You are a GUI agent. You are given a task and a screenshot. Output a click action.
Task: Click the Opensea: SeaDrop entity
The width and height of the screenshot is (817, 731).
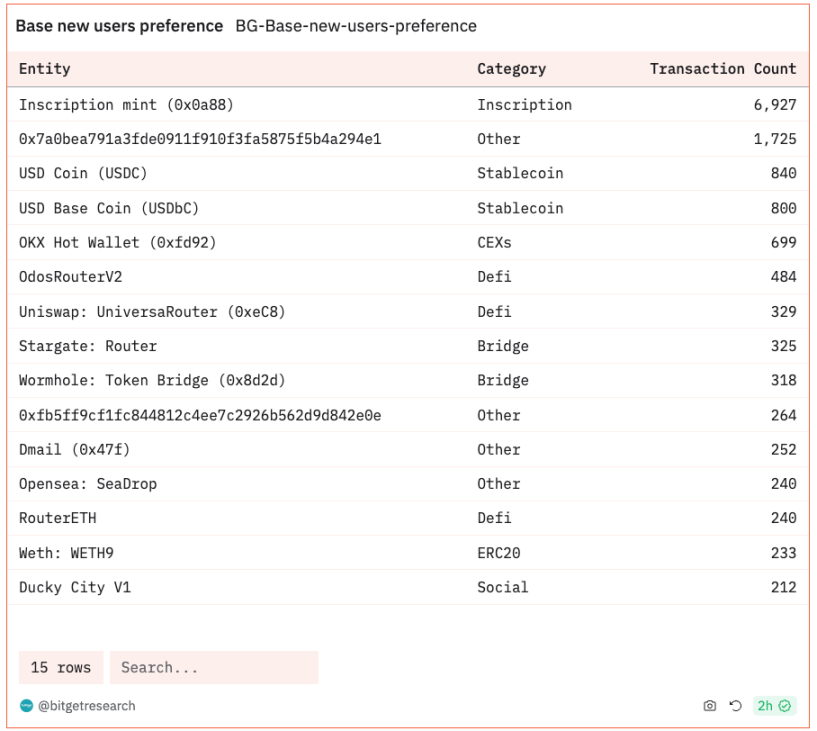point(88,484)
